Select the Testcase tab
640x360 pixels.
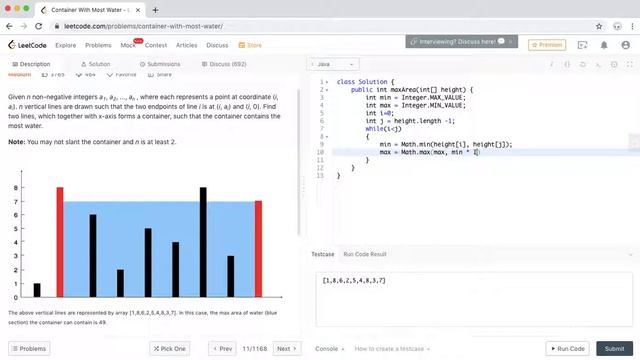pyautogui.click(x=322, y=254)
